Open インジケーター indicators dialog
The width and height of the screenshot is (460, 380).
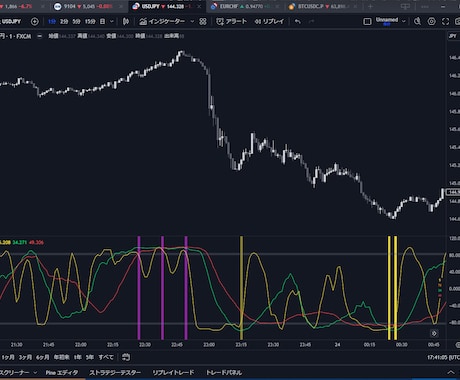[x=162, y=22]
